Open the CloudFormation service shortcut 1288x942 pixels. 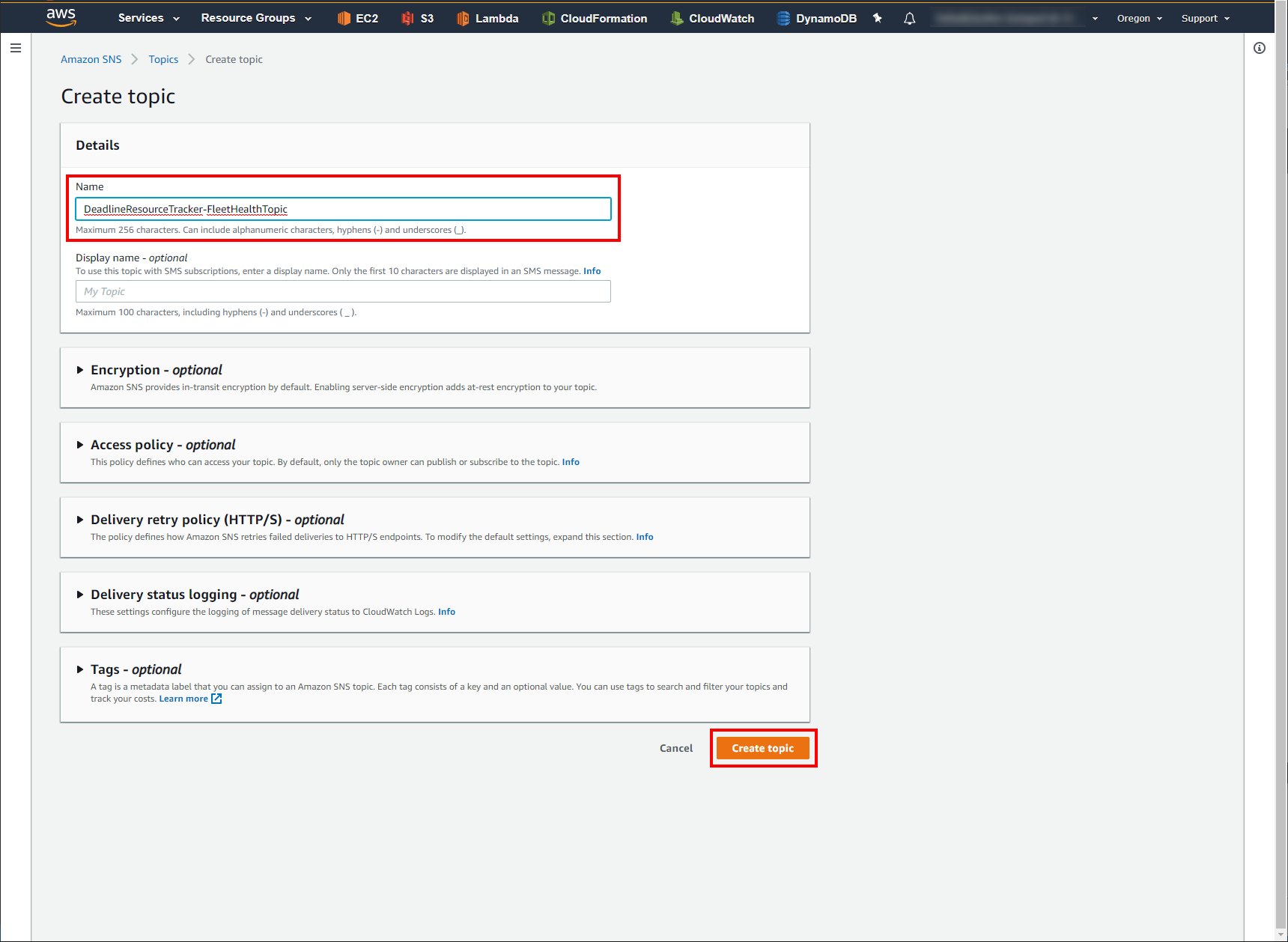pyautogui.click(x=595, y=19)
